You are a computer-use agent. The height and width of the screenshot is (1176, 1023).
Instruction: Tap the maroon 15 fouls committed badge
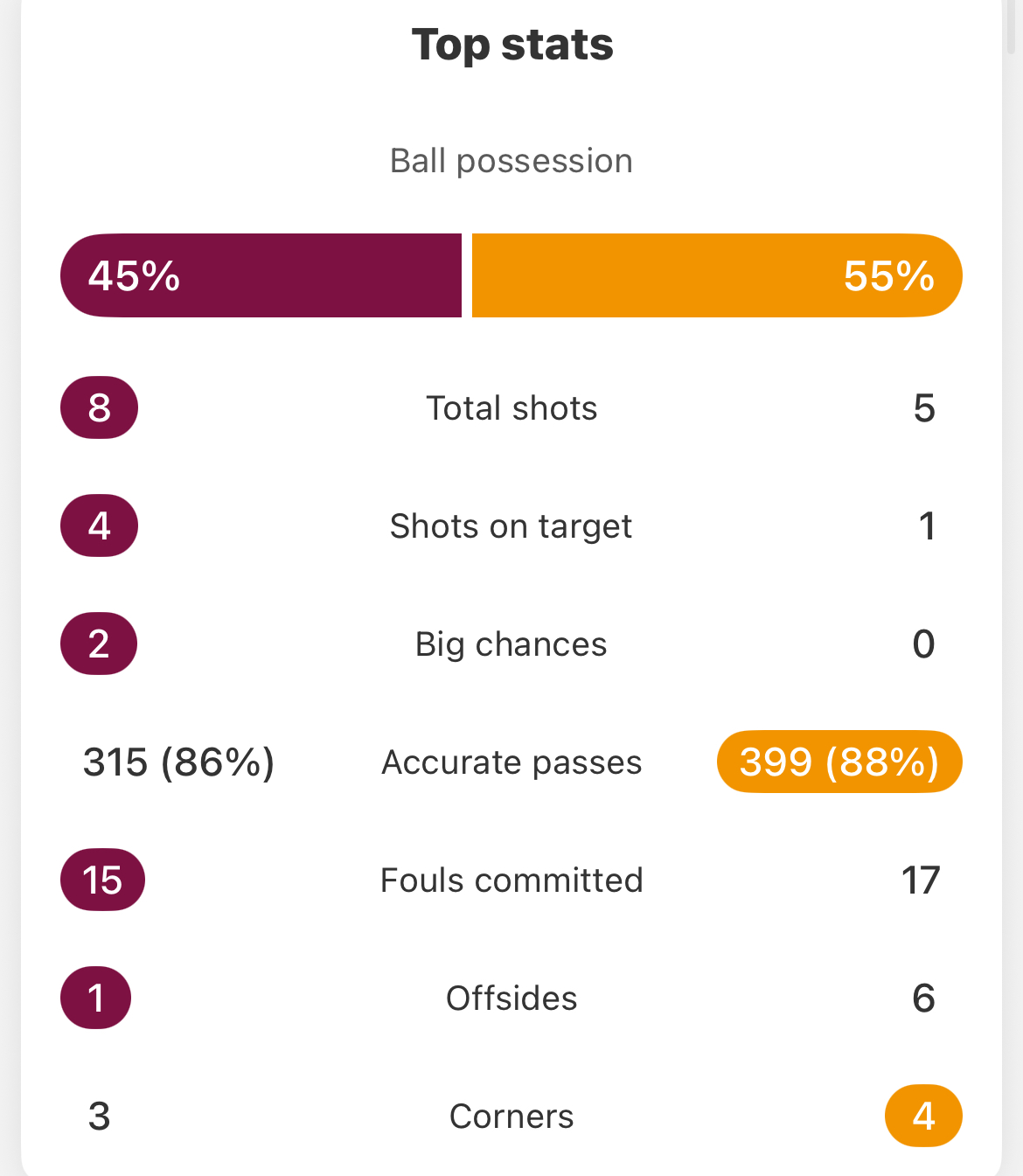click(102, 880)
